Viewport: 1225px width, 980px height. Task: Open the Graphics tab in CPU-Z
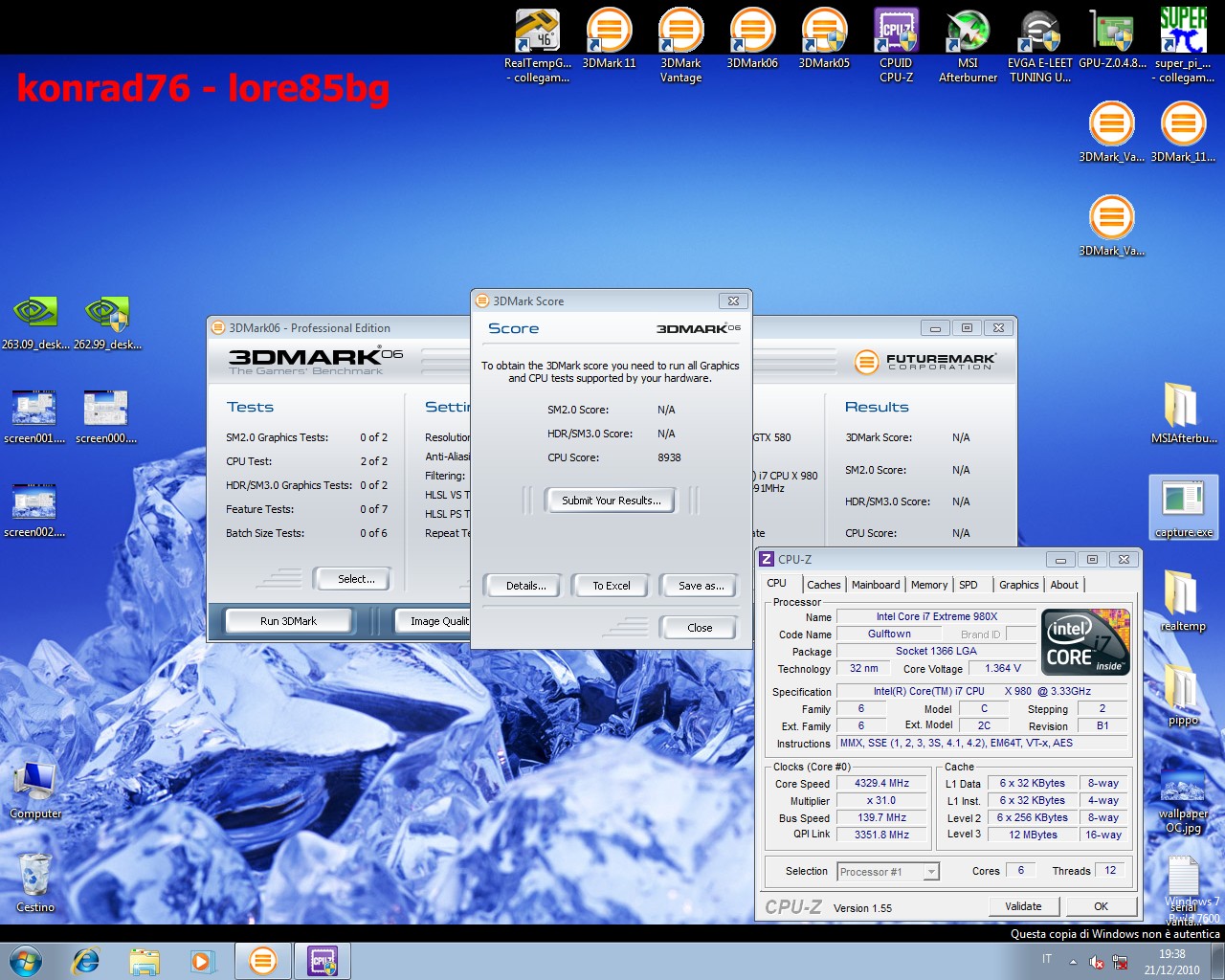pyautogui.click(x=1018, y=585)
